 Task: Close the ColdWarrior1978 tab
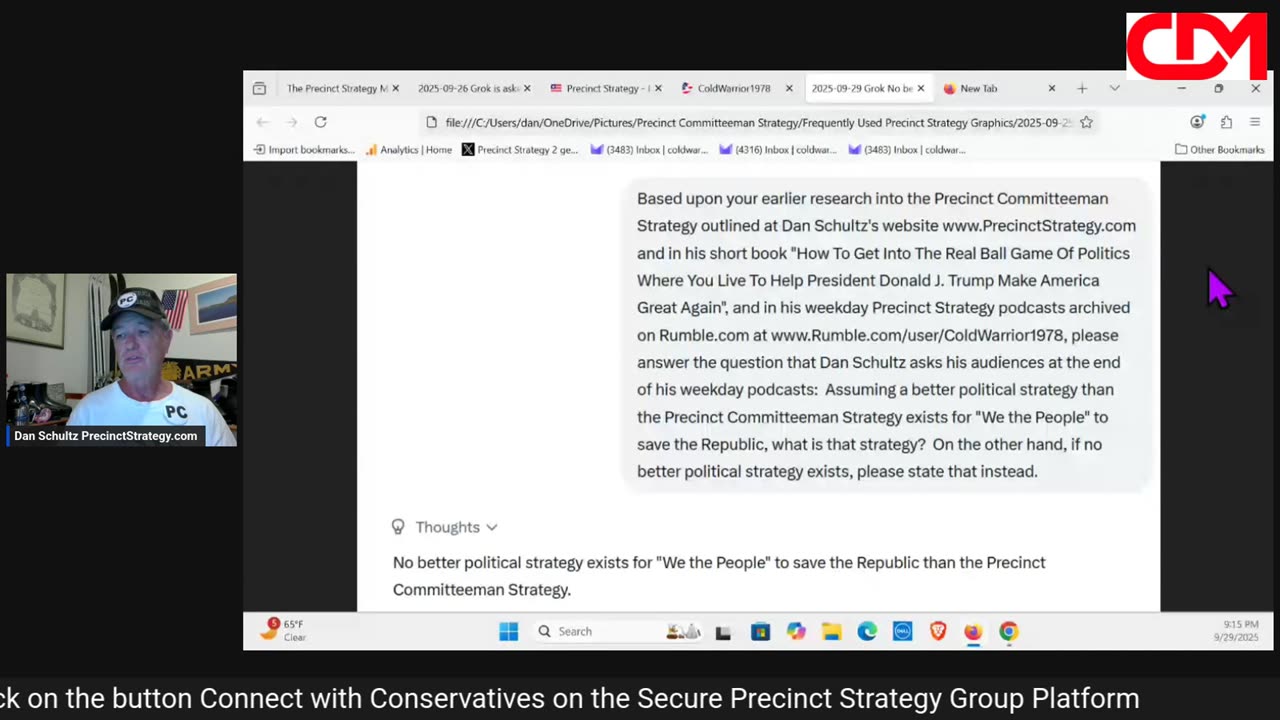[789, 88]
